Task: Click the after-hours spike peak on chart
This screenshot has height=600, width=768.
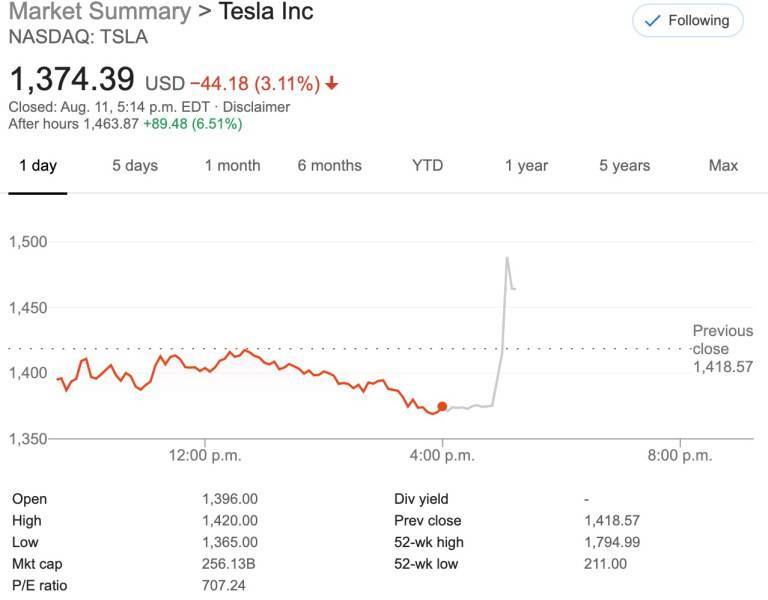Action: (x=507, y=258)
